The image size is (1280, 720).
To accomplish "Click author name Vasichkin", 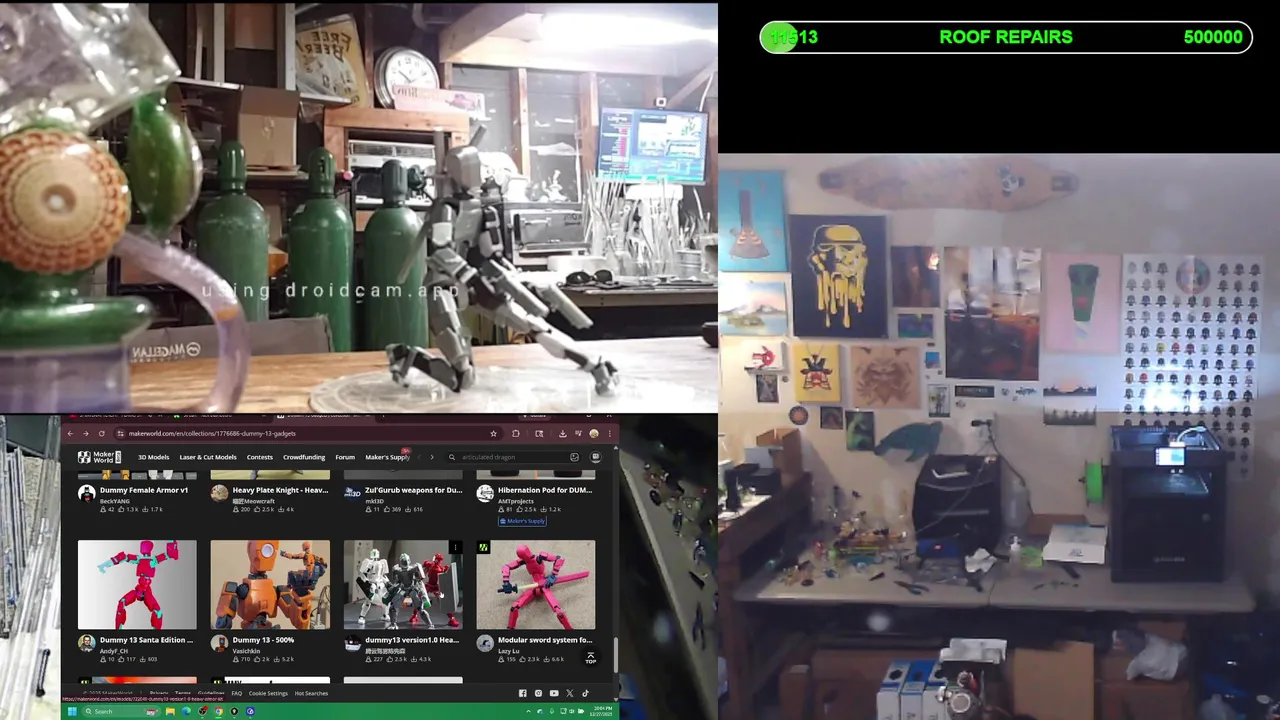I will coord(247,651).
